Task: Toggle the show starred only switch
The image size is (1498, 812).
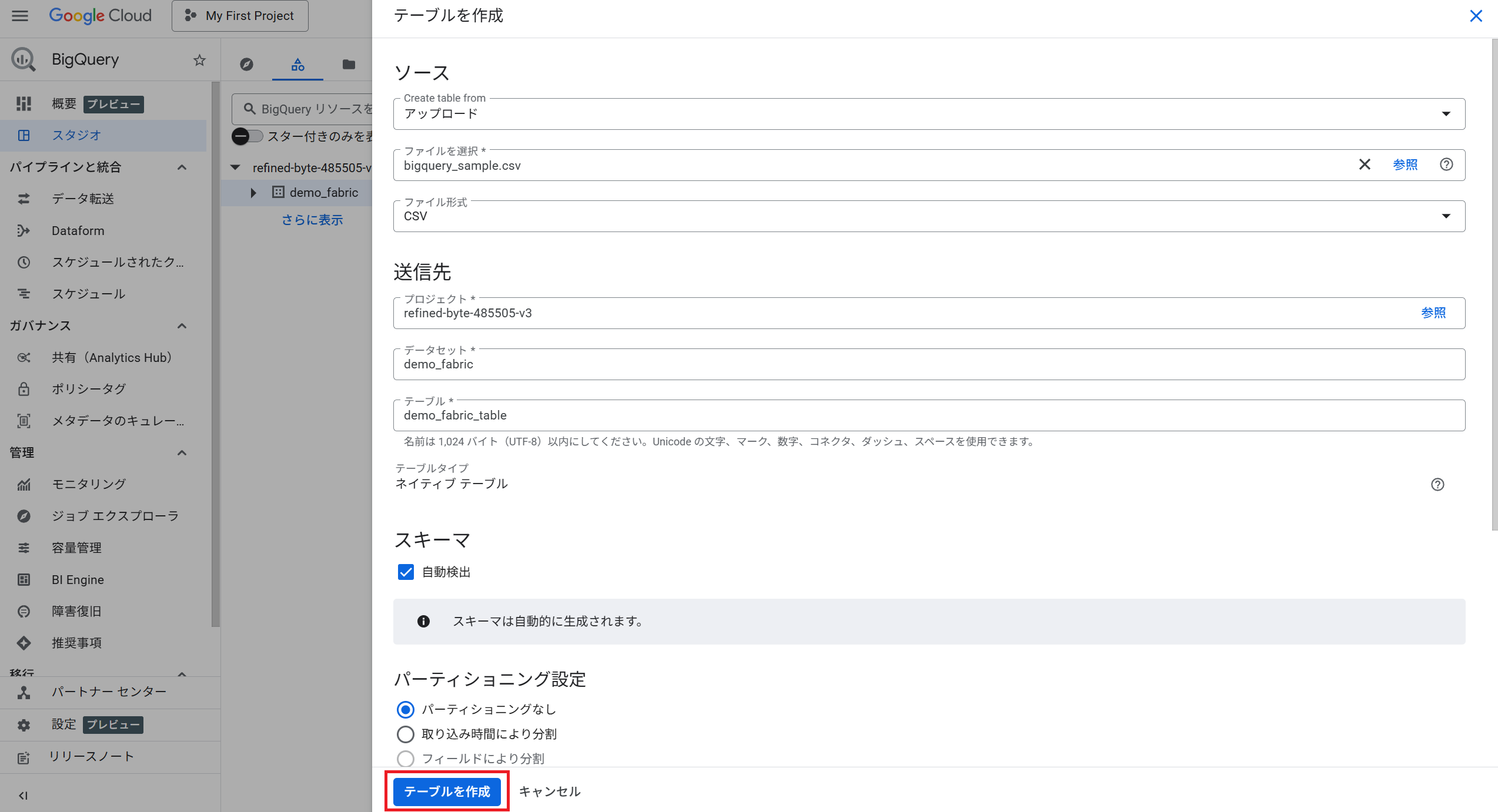Action: coord(247,136)
